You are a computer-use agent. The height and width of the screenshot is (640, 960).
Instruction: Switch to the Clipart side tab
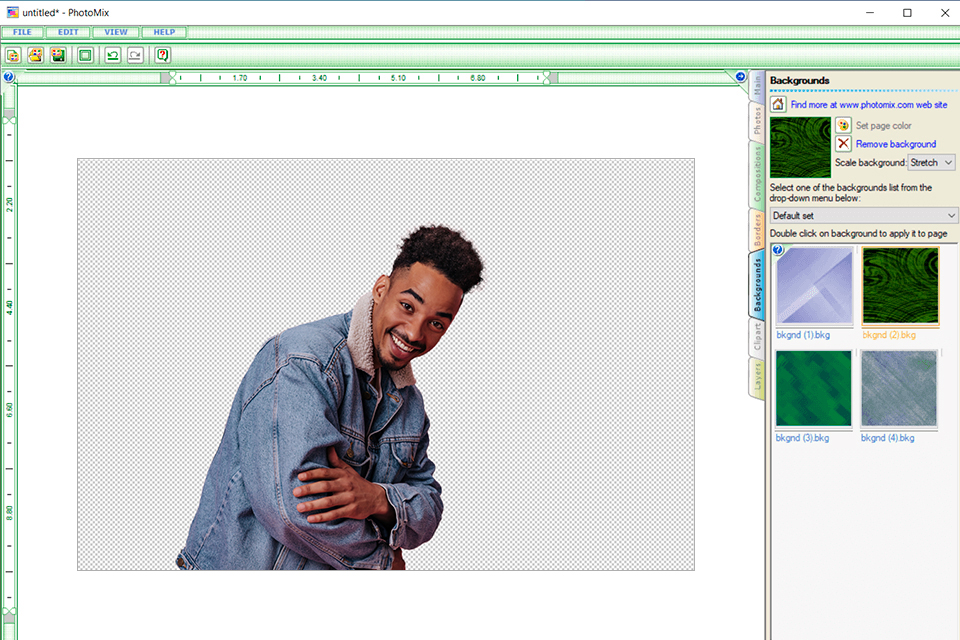click(757, 337)
